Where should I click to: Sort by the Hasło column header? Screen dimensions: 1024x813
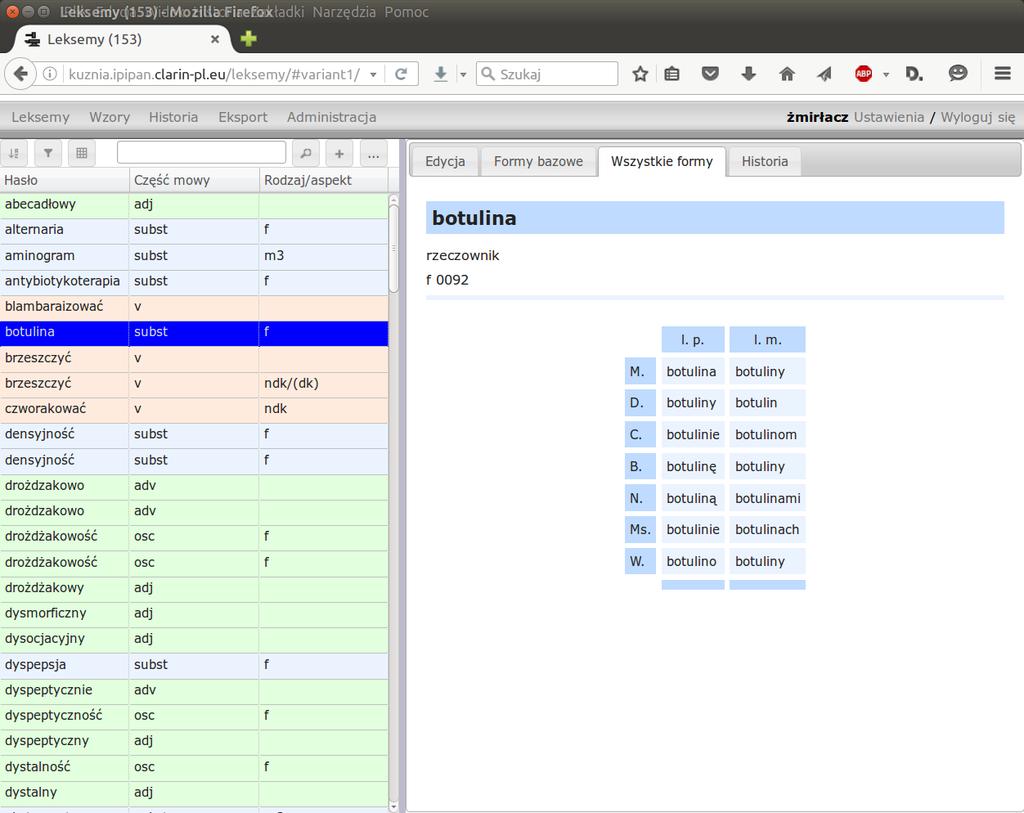tap(65, 180)
